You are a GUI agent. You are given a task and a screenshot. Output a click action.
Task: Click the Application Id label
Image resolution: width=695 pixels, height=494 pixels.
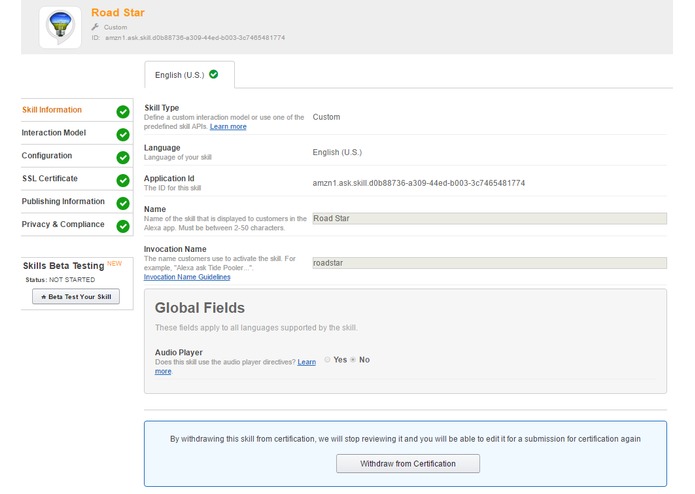pyautogui.click(x=169, y=179)
